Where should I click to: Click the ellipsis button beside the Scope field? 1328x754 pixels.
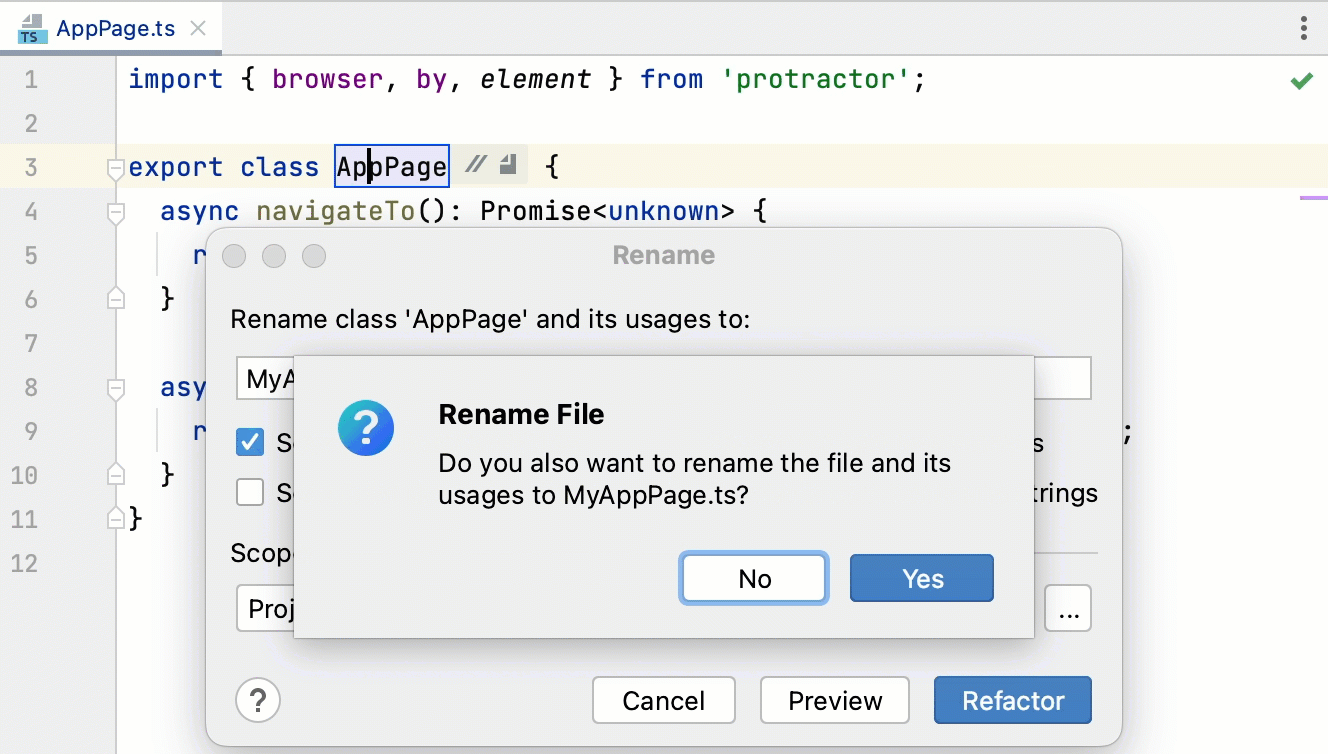point(1068,609)
